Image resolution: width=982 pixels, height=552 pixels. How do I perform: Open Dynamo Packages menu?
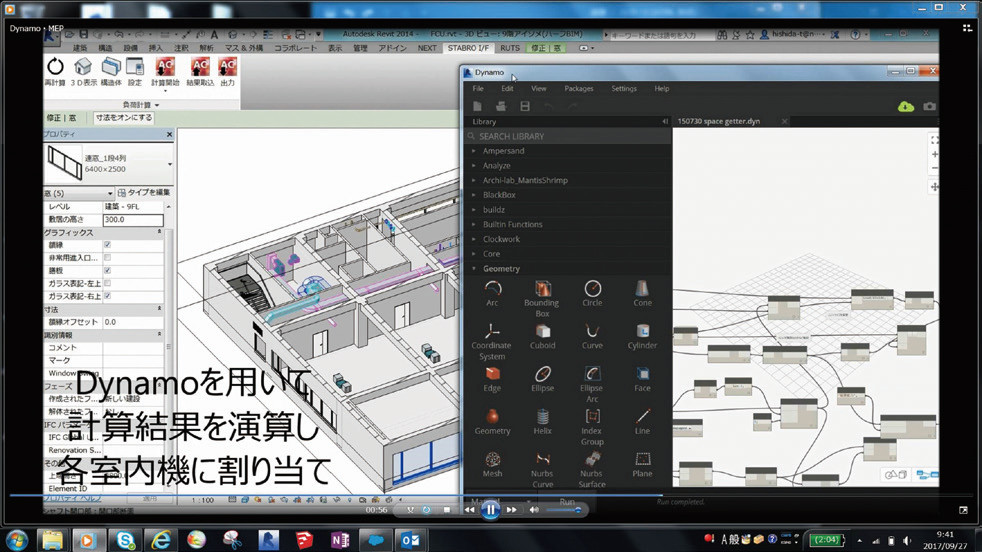point(579,89)
